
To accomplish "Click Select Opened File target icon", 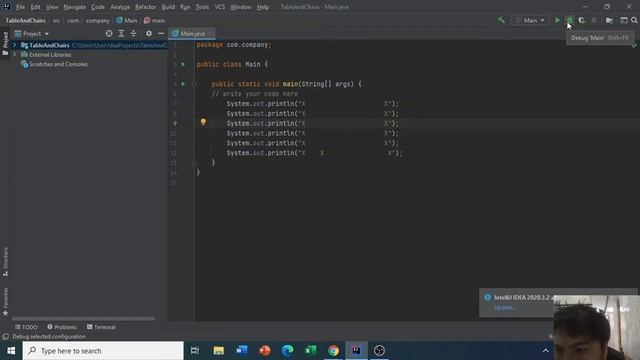I will click(109, 33).
